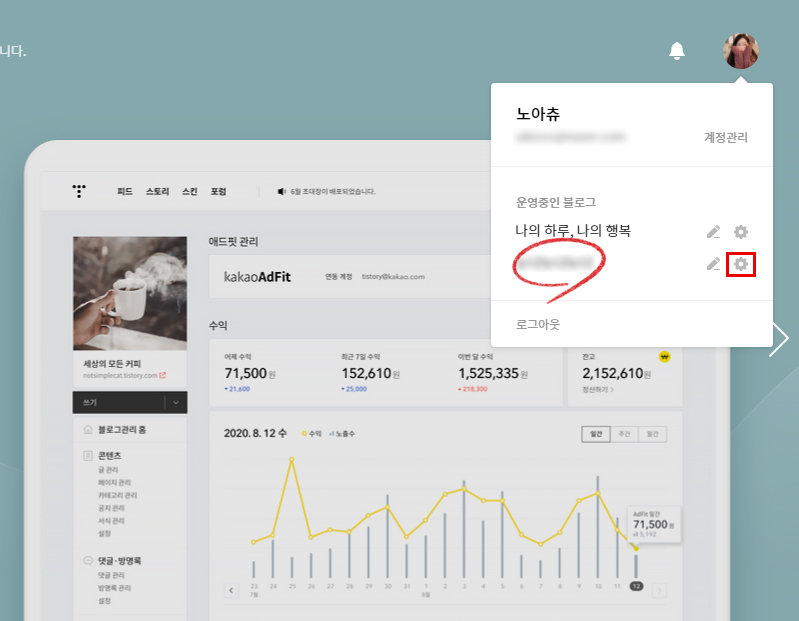Viewport: 799px width, 621px height.
Task: Switch chart to 일간 tab
Action: [596, 434]
